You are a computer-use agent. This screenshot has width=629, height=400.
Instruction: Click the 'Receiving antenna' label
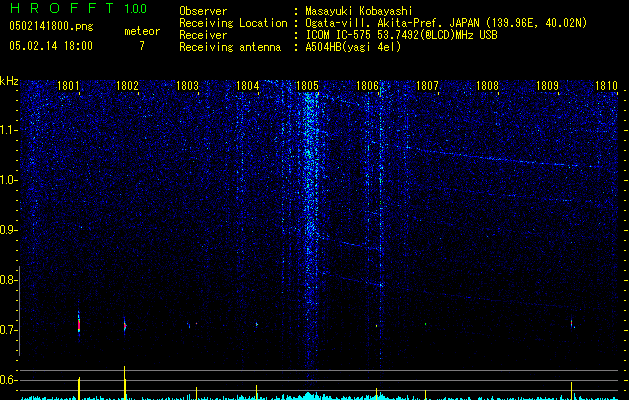230,47
